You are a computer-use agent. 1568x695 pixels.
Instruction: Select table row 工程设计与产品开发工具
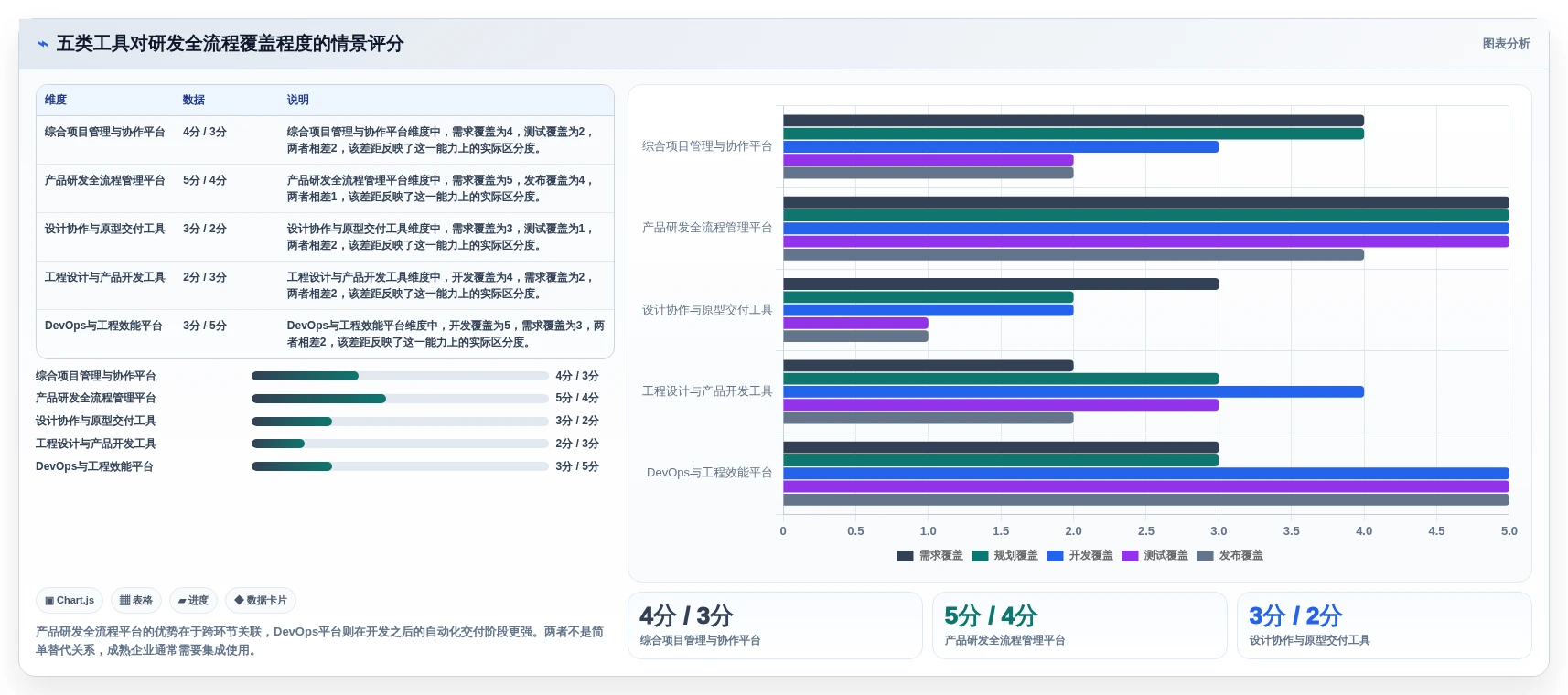[x=325, y=285]
